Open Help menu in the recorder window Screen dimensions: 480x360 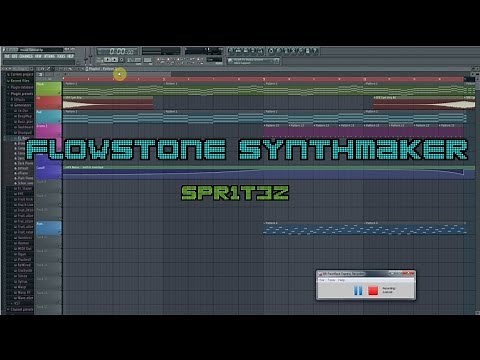point(342,280)
